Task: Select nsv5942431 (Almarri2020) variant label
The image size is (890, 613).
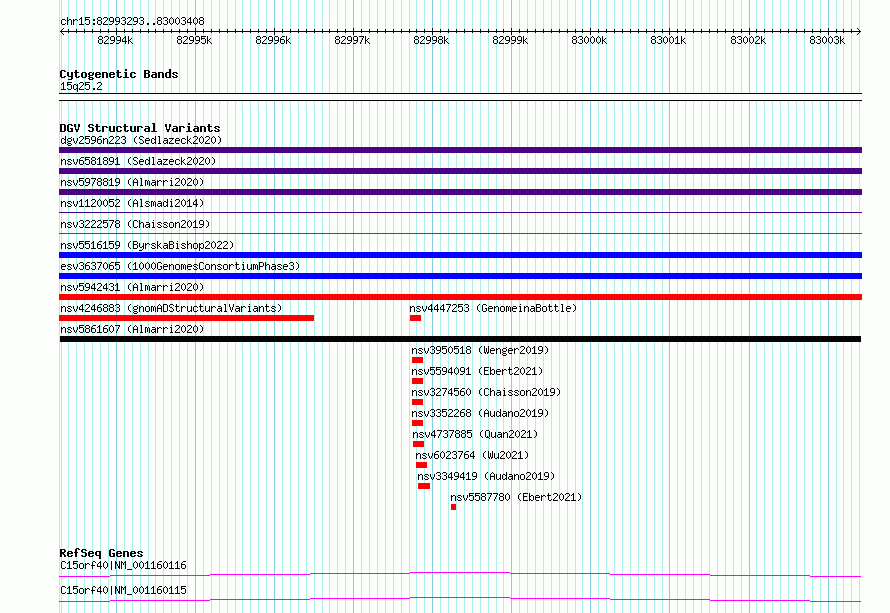Action: pos(132,287)
